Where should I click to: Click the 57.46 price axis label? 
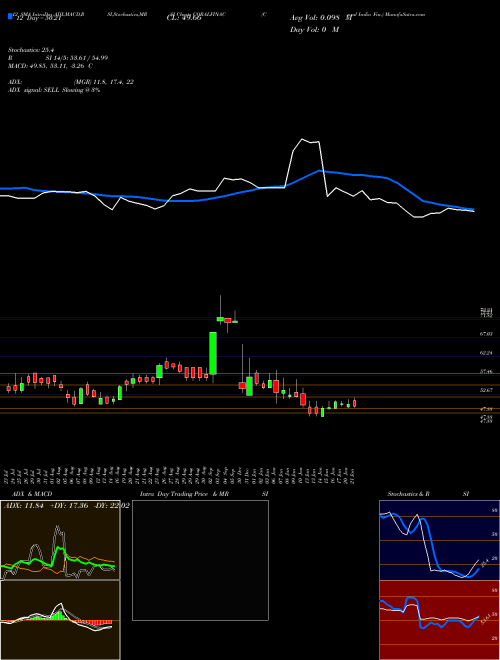click(x=486, y=372)
